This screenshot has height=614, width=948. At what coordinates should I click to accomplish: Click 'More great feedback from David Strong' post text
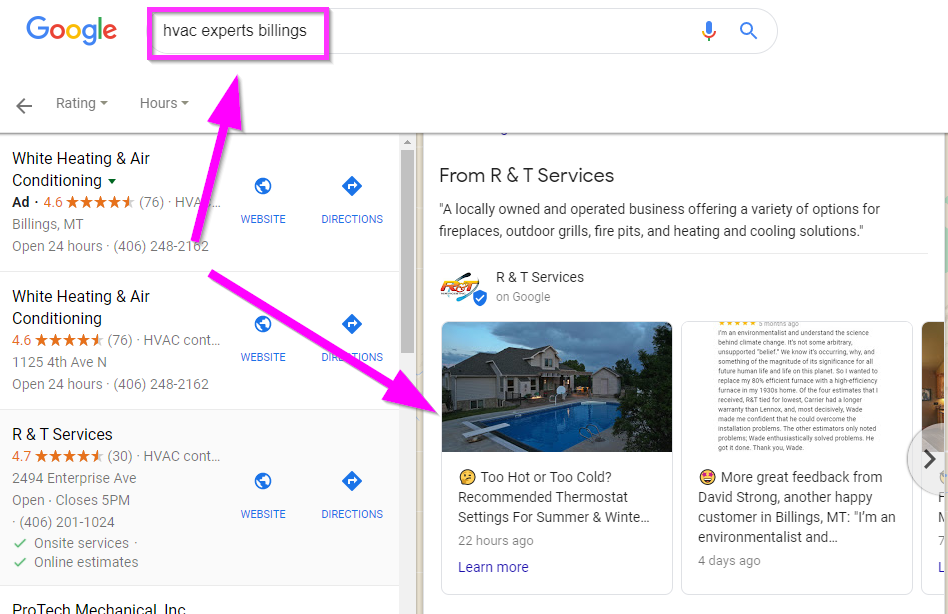[x=796, y=506]
